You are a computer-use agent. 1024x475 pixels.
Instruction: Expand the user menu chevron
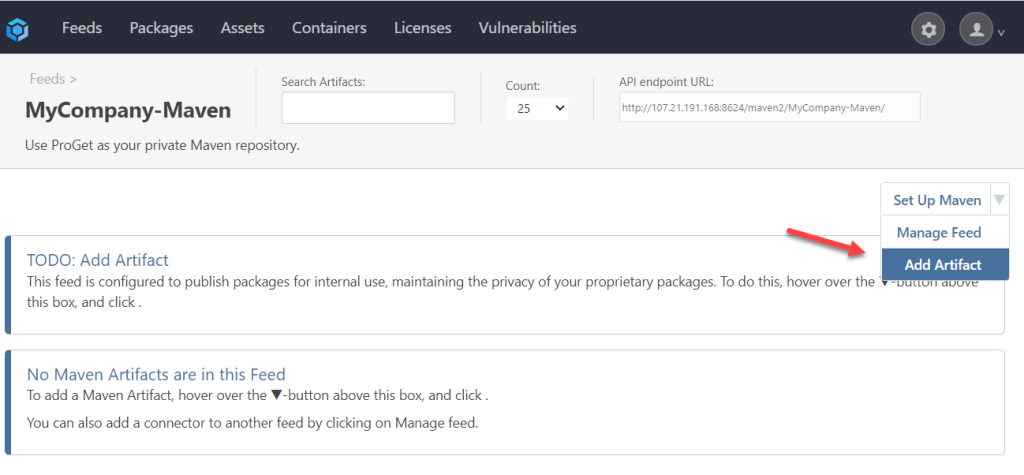click(1000, 33)
